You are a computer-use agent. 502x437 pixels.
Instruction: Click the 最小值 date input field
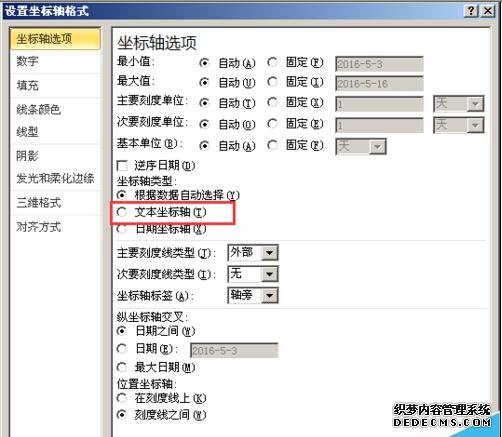pyautogui.click(x=379, y=64)
